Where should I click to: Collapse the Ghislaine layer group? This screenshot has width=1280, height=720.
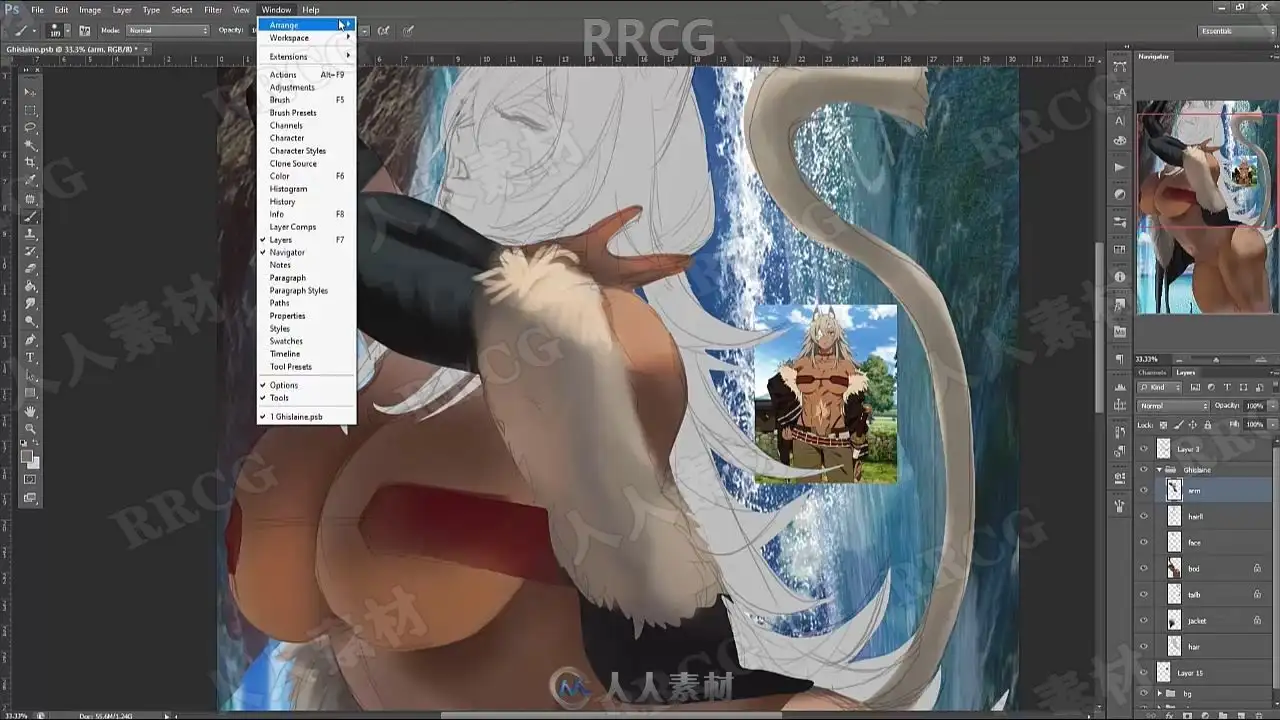(x=1160, y=469)
